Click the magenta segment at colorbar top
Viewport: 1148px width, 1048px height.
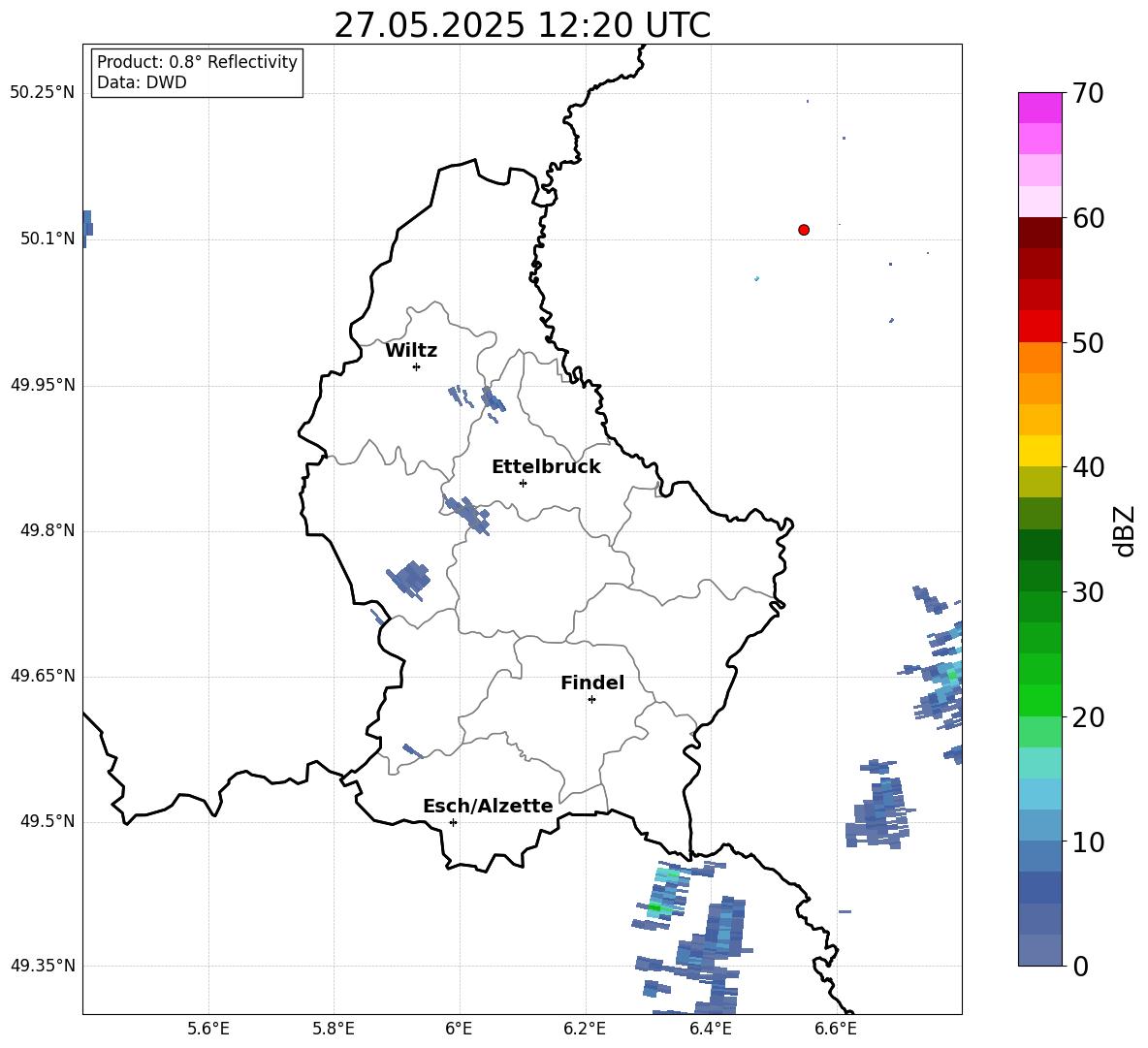point(1040,108)
